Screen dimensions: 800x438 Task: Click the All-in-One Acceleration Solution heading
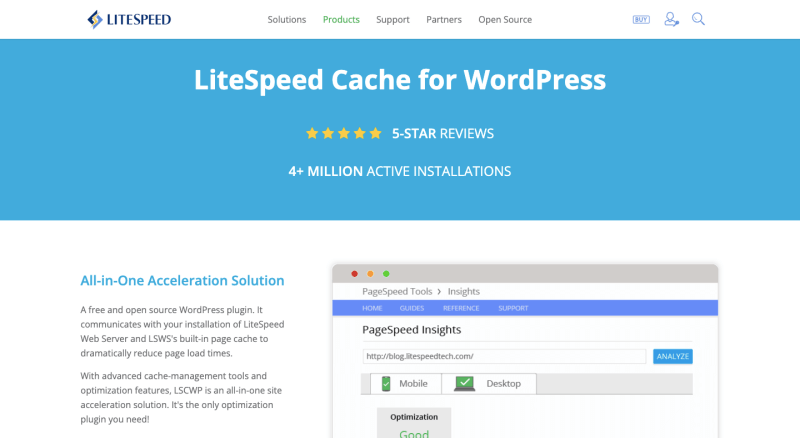click(x=182, y=280)
